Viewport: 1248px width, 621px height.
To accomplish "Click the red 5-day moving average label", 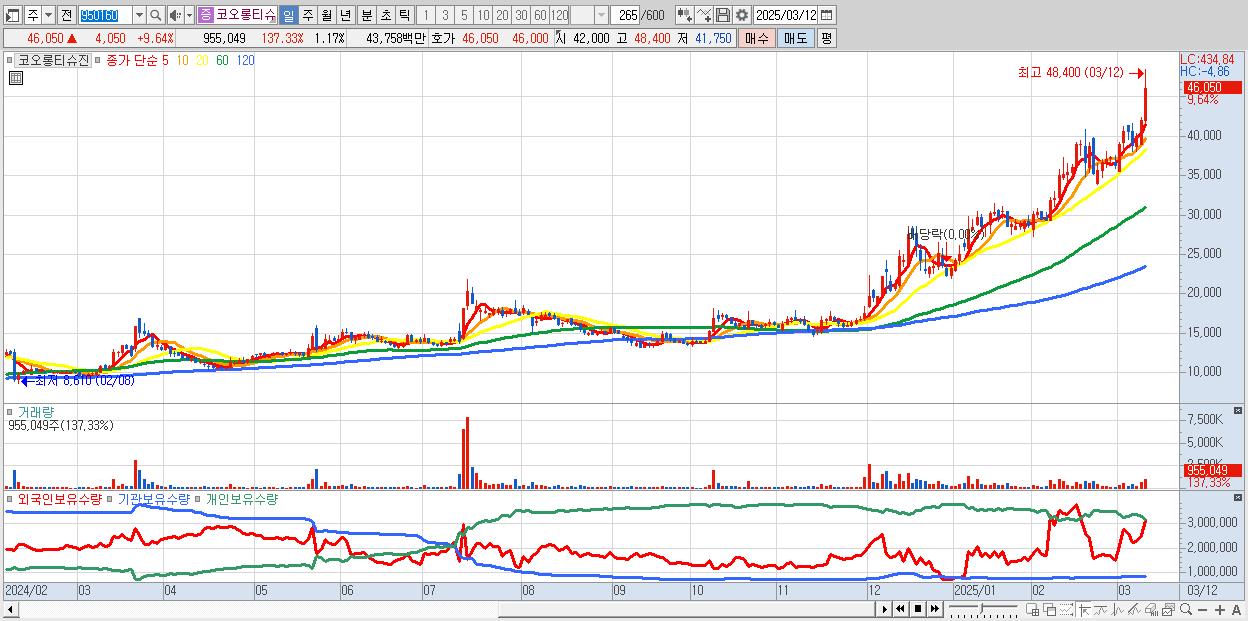I will pyautogui.click(x=165, y=60).
